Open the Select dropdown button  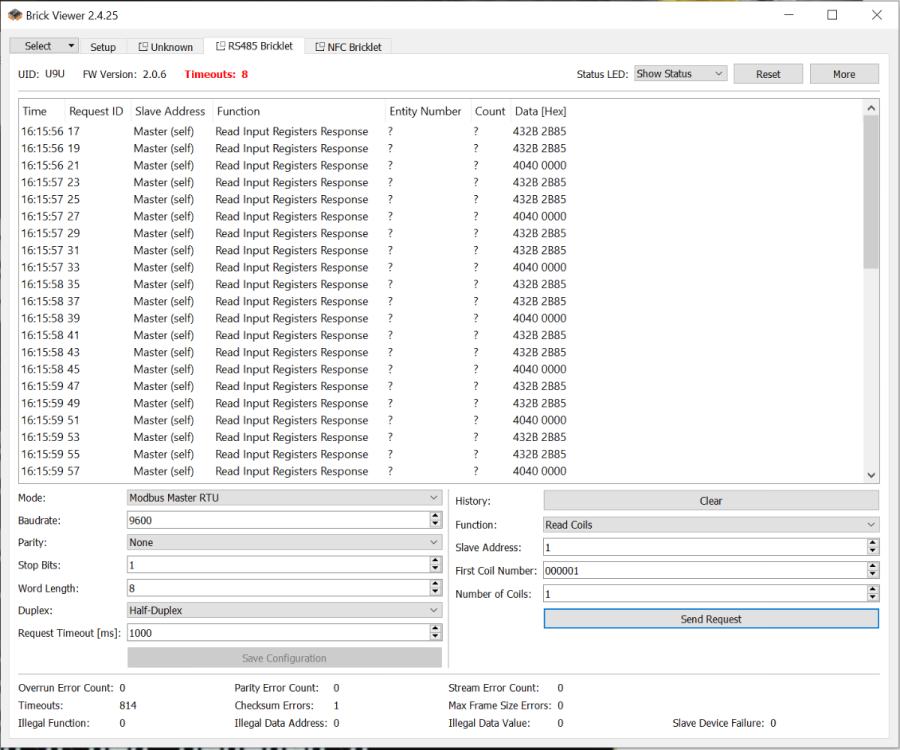44,46
